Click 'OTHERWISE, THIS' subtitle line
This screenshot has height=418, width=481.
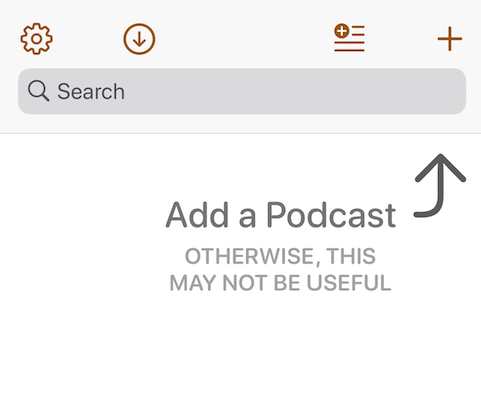click(x=280, y=256)
